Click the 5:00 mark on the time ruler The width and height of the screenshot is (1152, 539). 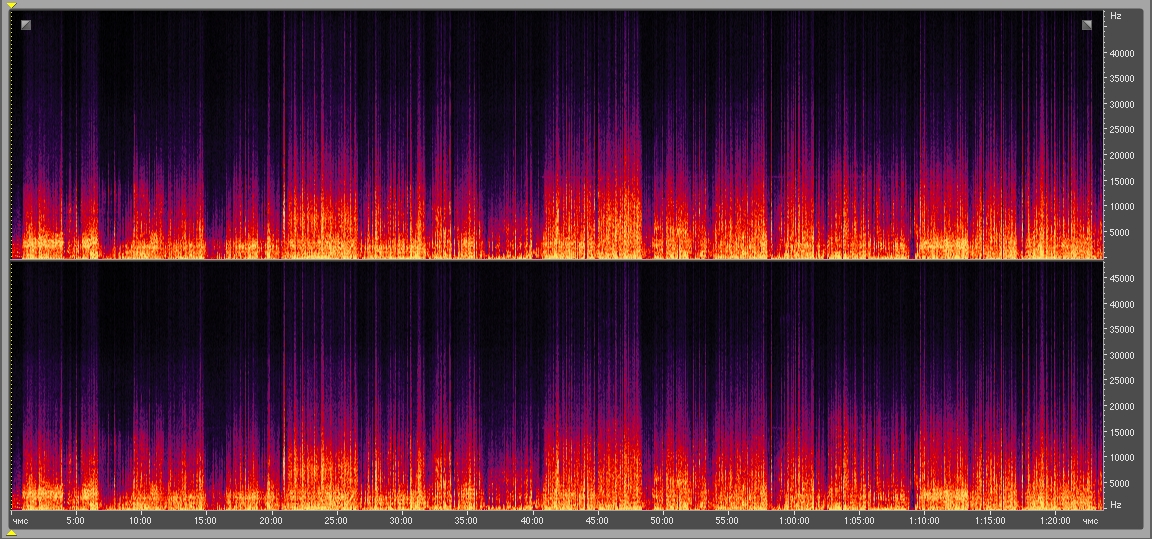(x=75, y=521)
